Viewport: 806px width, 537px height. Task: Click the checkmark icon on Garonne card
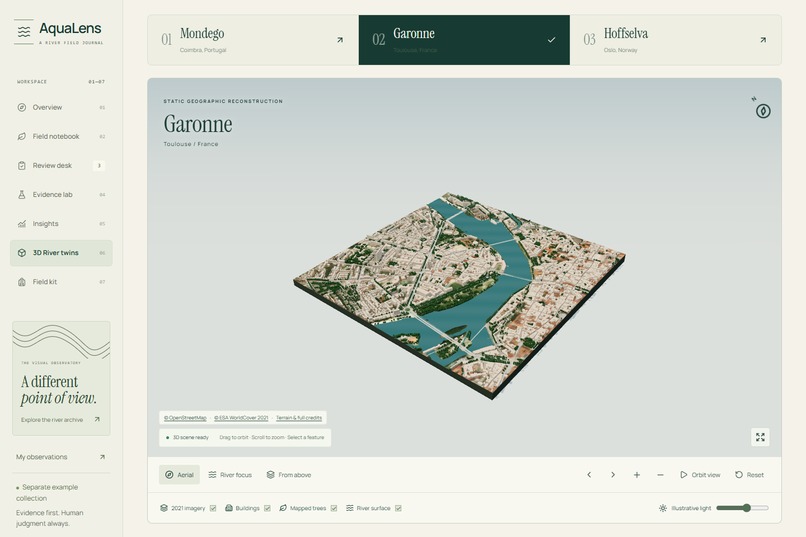[552, 40]
